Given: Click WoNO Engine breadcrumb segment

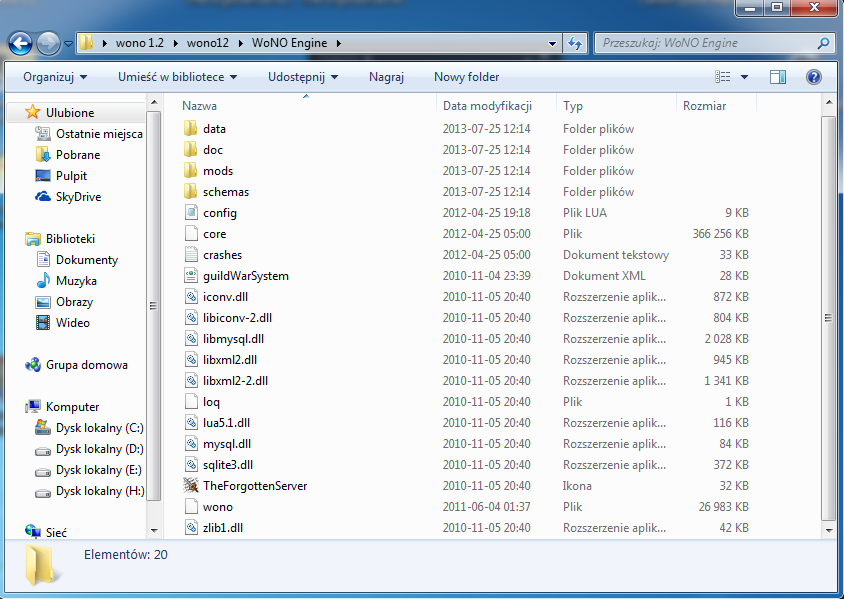Looking at the screenshot, I should 290,43.
